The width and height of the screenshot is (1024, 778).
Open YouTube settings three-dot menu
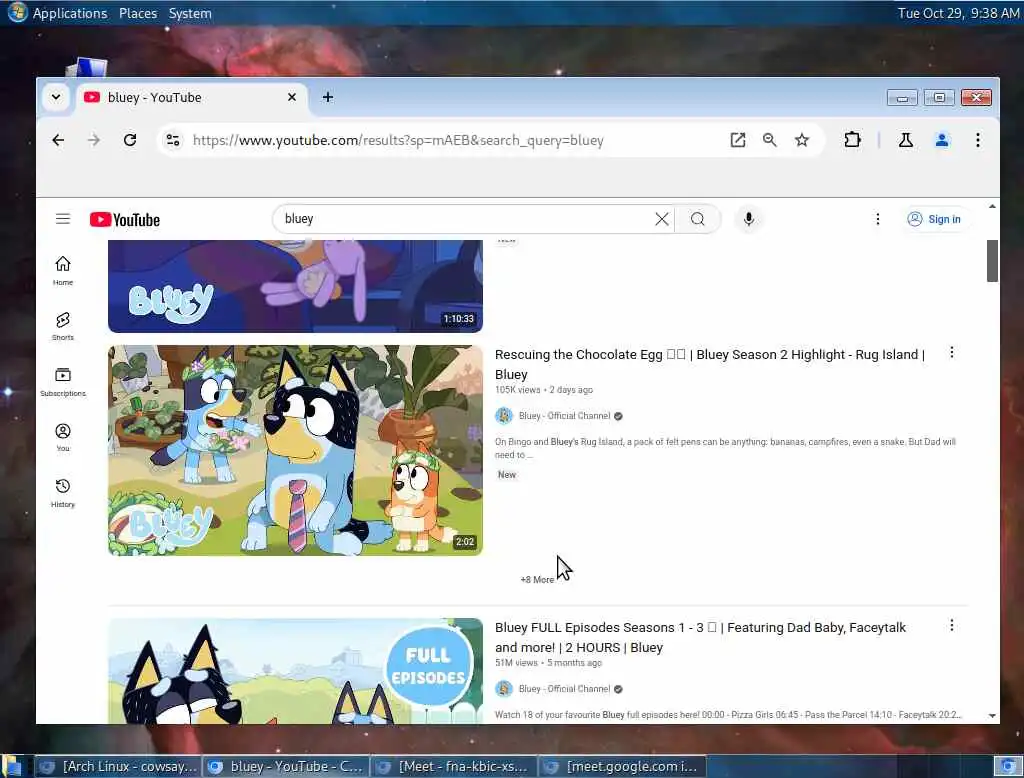click(878, 219)
